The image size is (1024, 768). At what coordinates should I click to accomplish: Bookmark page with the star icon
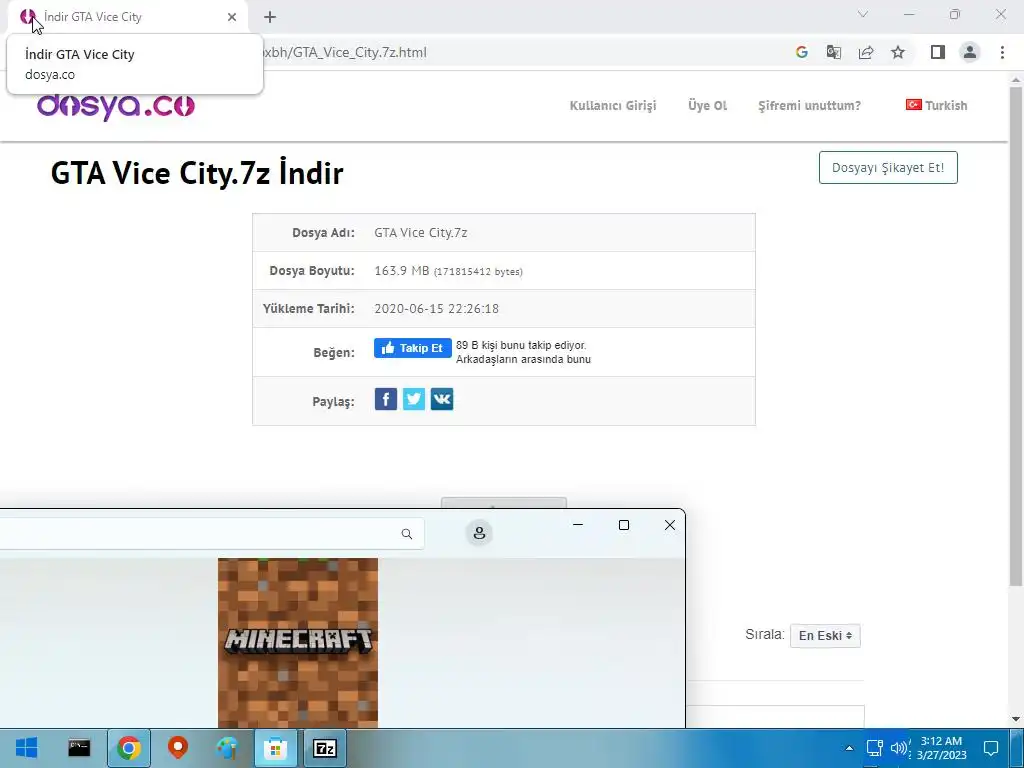coord(898,52)
